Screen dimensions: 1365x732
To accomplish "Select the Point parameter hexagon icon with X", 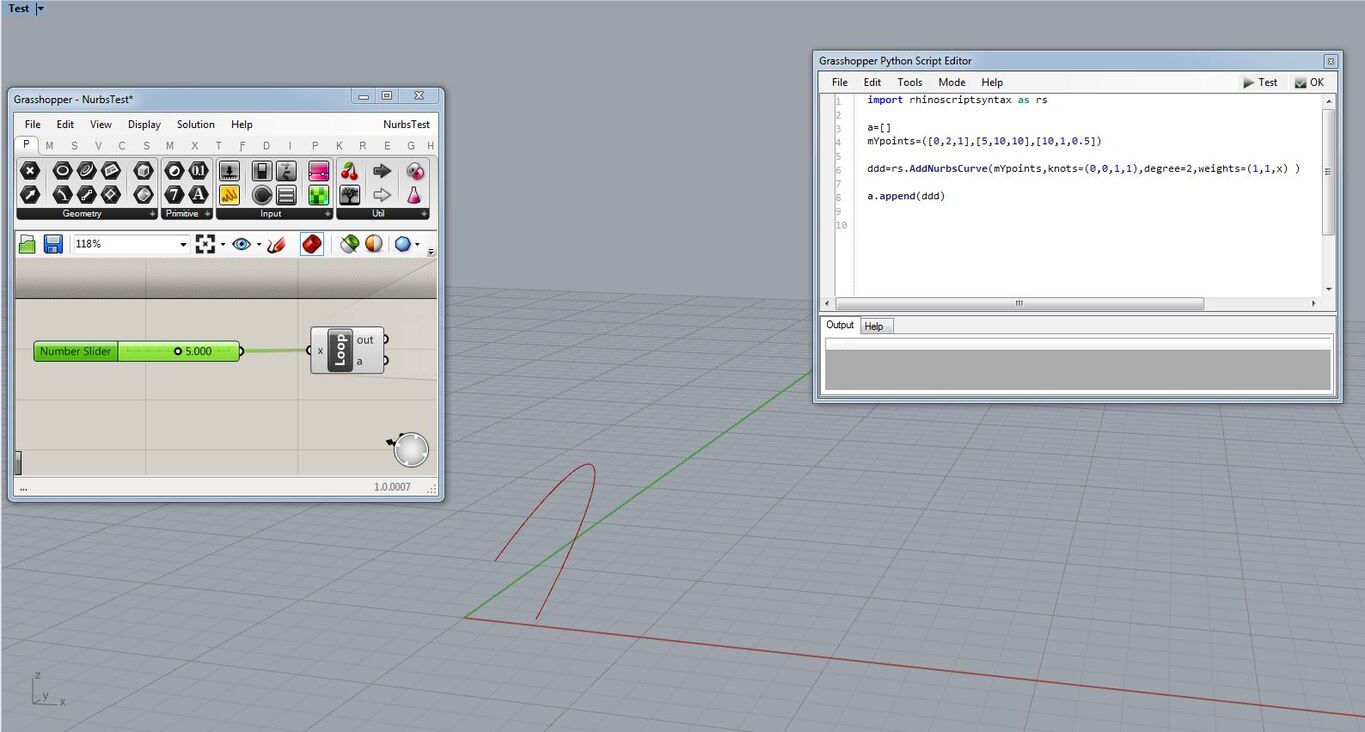I will pyautogui.click(x=30, y=171).
